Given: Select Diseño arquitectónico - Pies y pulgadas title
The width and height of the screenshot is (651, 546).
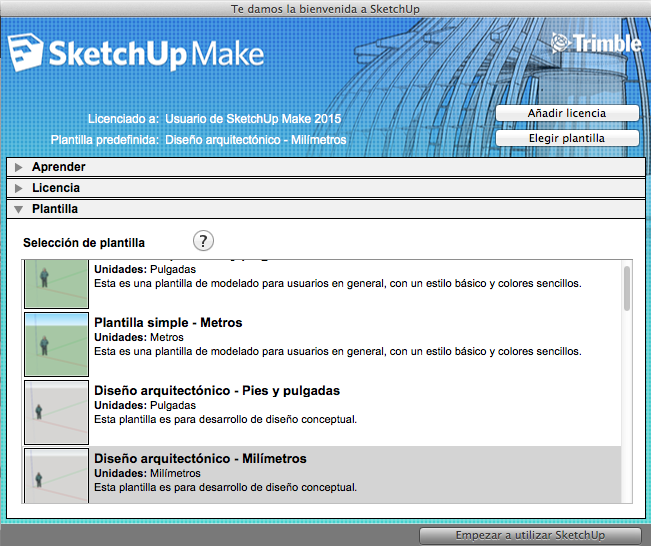Looking at the screenshot, I should pos(216,391).
